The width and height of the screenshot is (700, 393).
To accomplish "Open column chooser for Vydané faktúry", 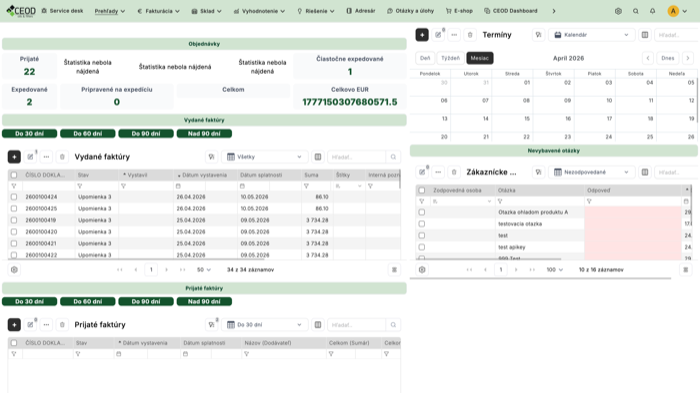I will click(318, 157).
